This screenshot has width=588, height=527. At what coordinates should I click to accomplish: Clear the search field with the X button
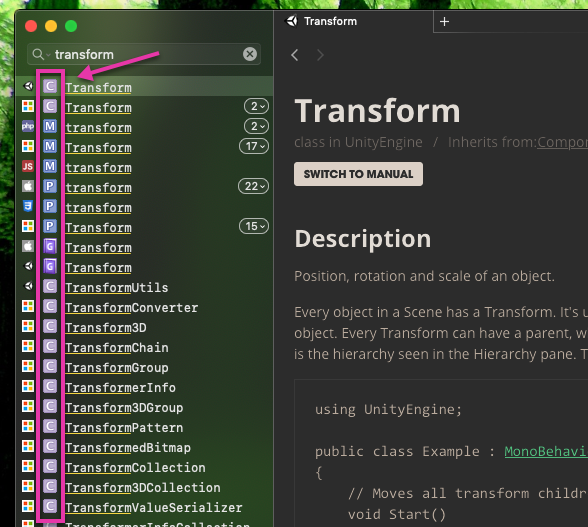[x=250, y=54]
